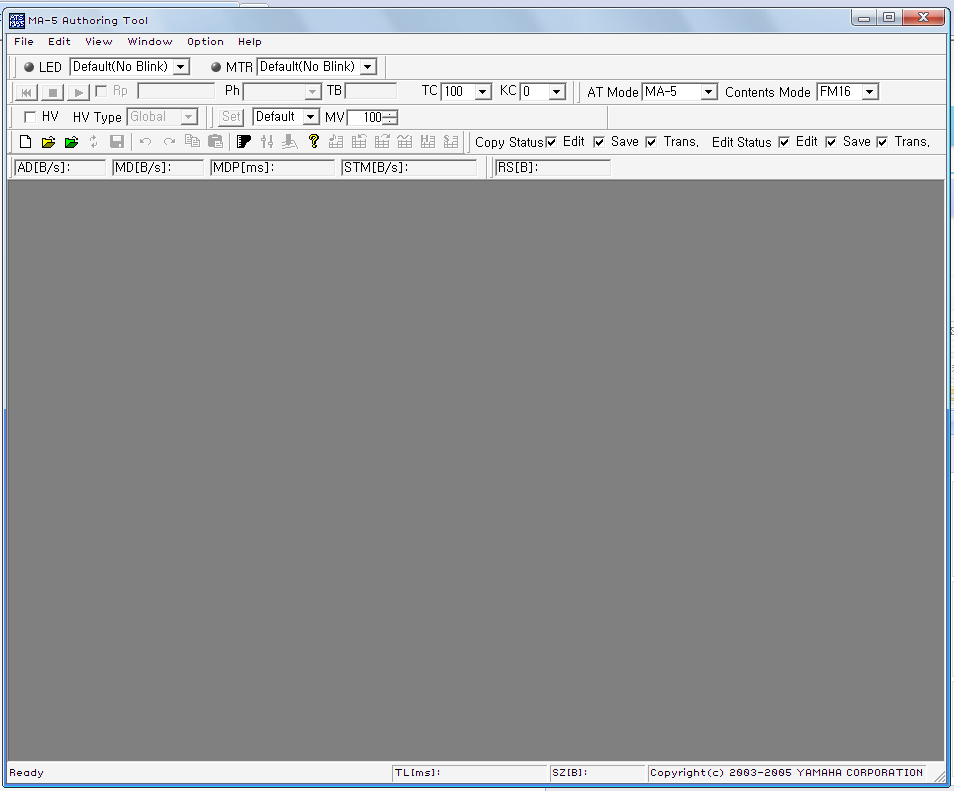
Task: Click the AD[B/s]: readout field
Action: pyautogui.click(x=60, y=167)
